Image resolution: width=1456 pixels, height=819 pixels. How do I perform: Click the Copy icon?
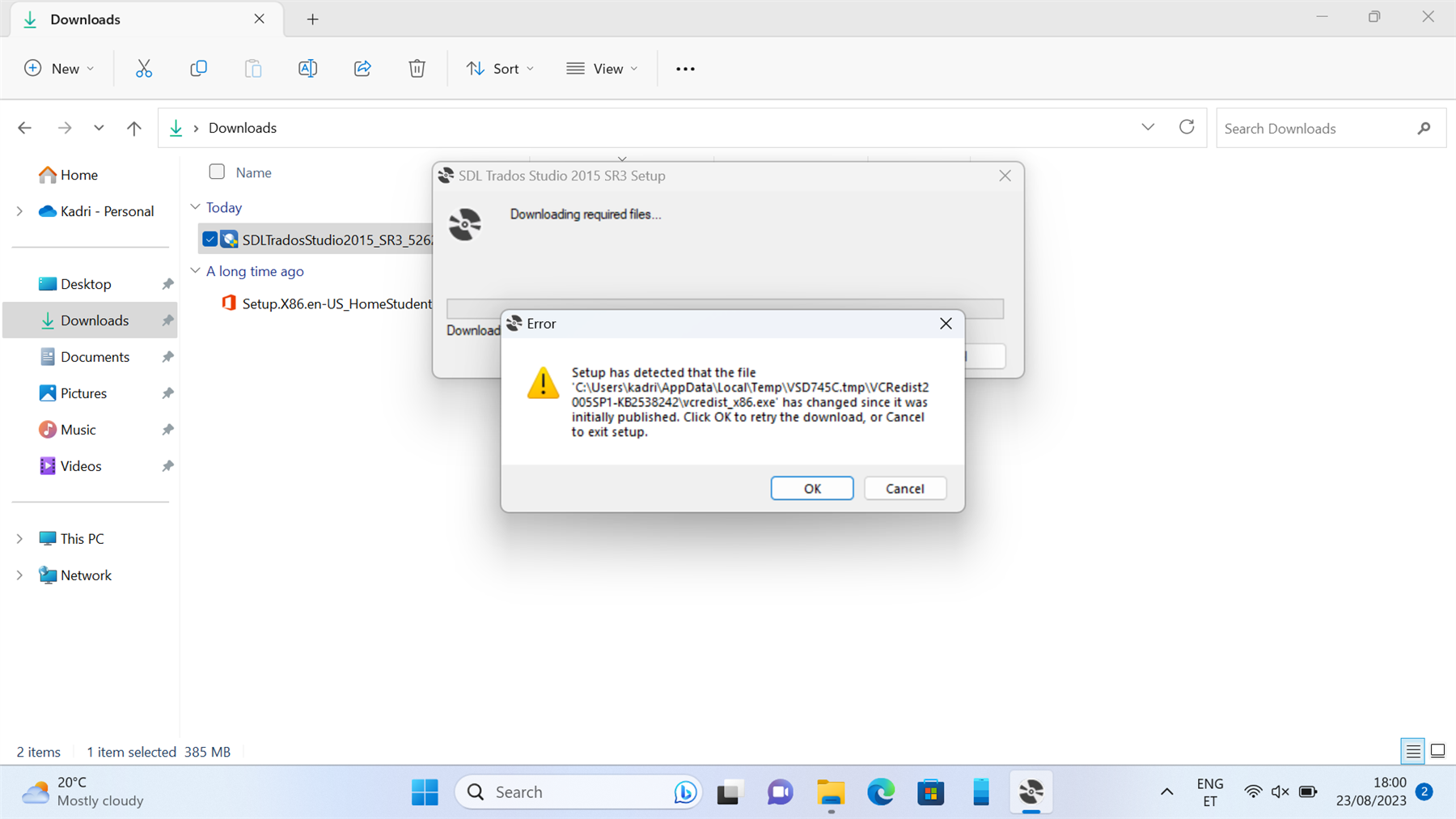point(198,68)
